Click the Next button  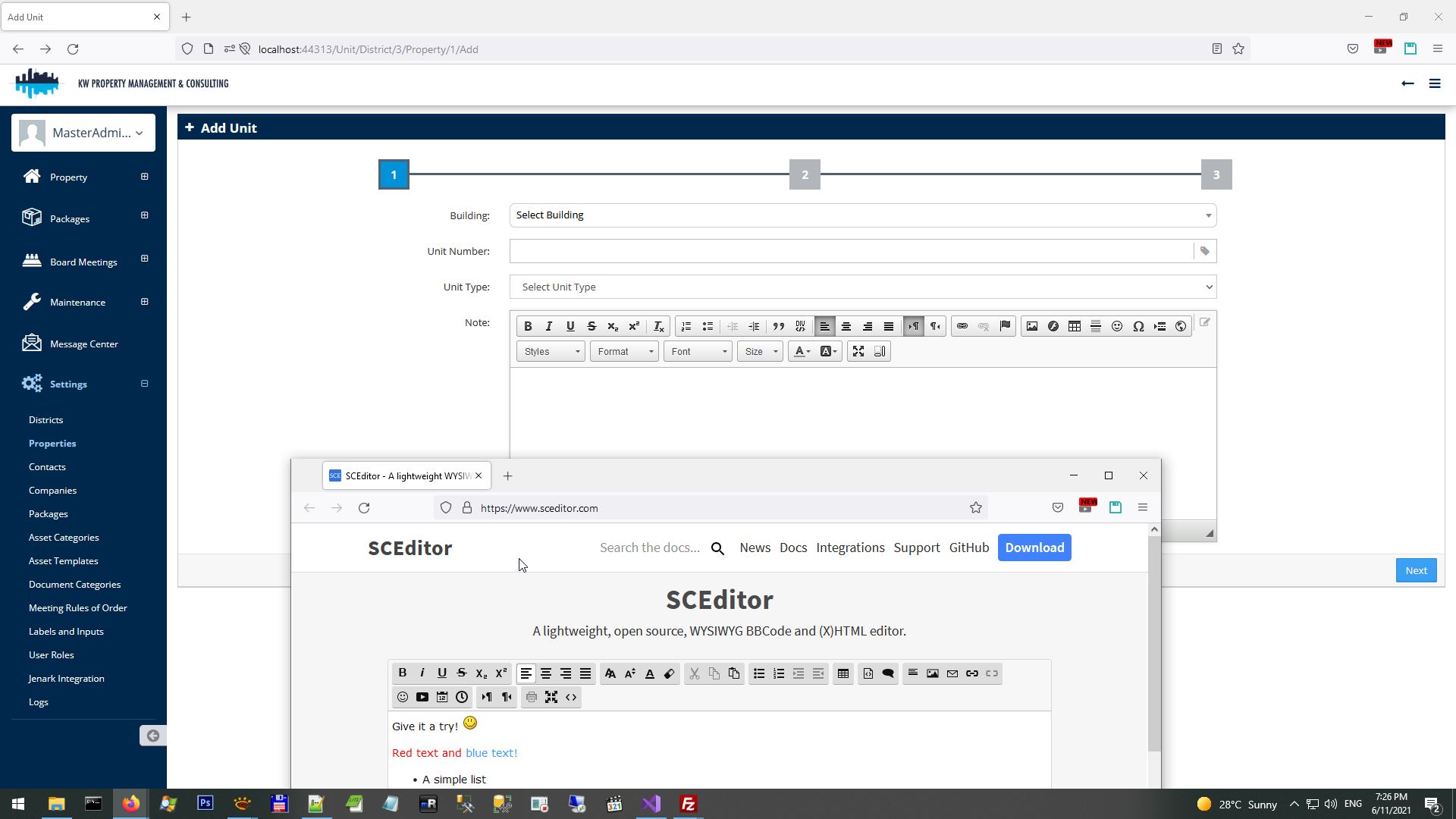(x=1415, y=570)
